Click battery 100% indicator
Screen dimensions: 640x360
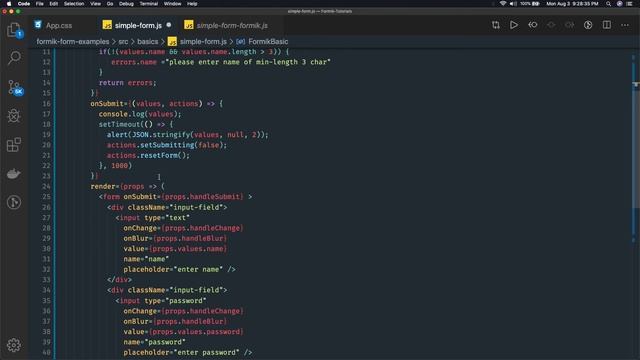pyautogui.click(x=530, y=4)
